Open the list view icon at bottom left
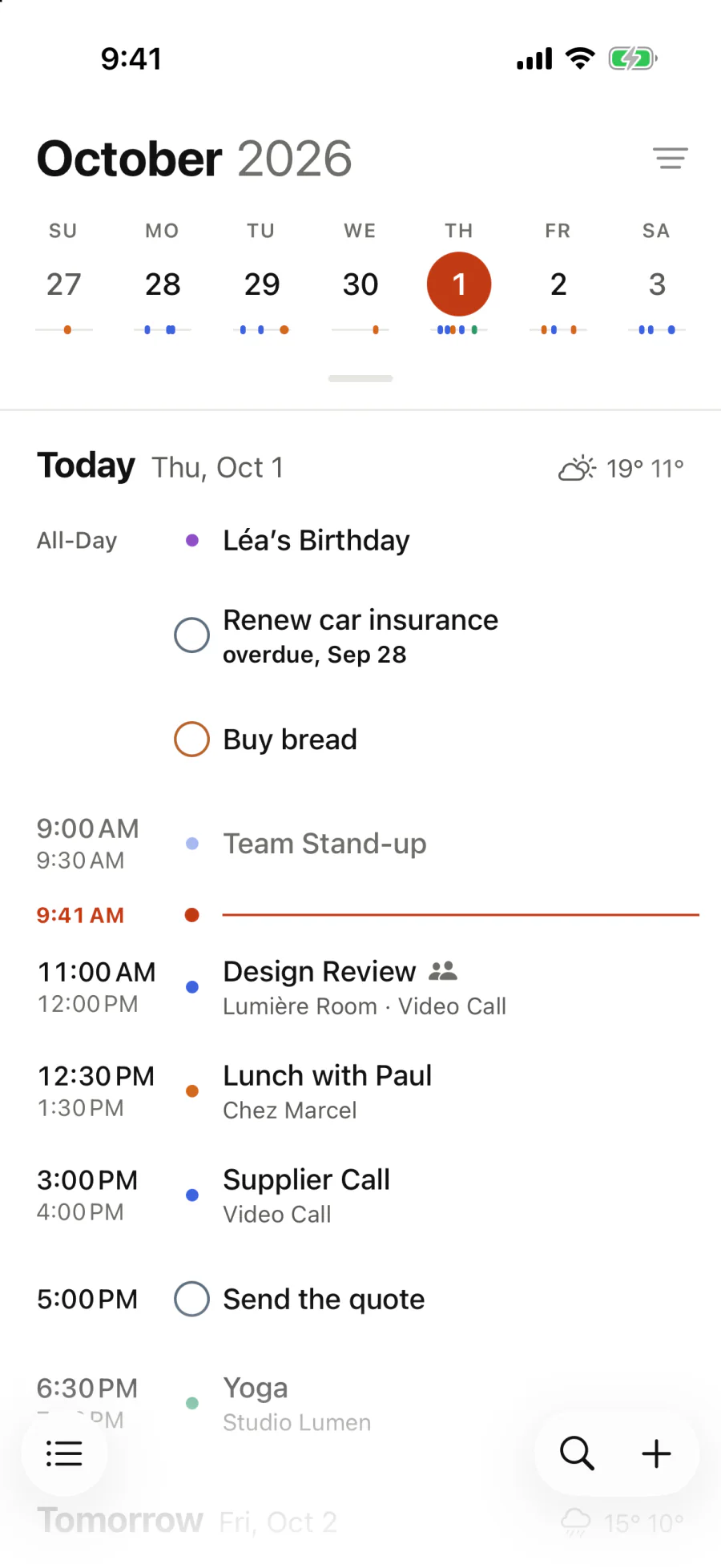The height and width of the screenshot is (1568, 721). 64,1453
